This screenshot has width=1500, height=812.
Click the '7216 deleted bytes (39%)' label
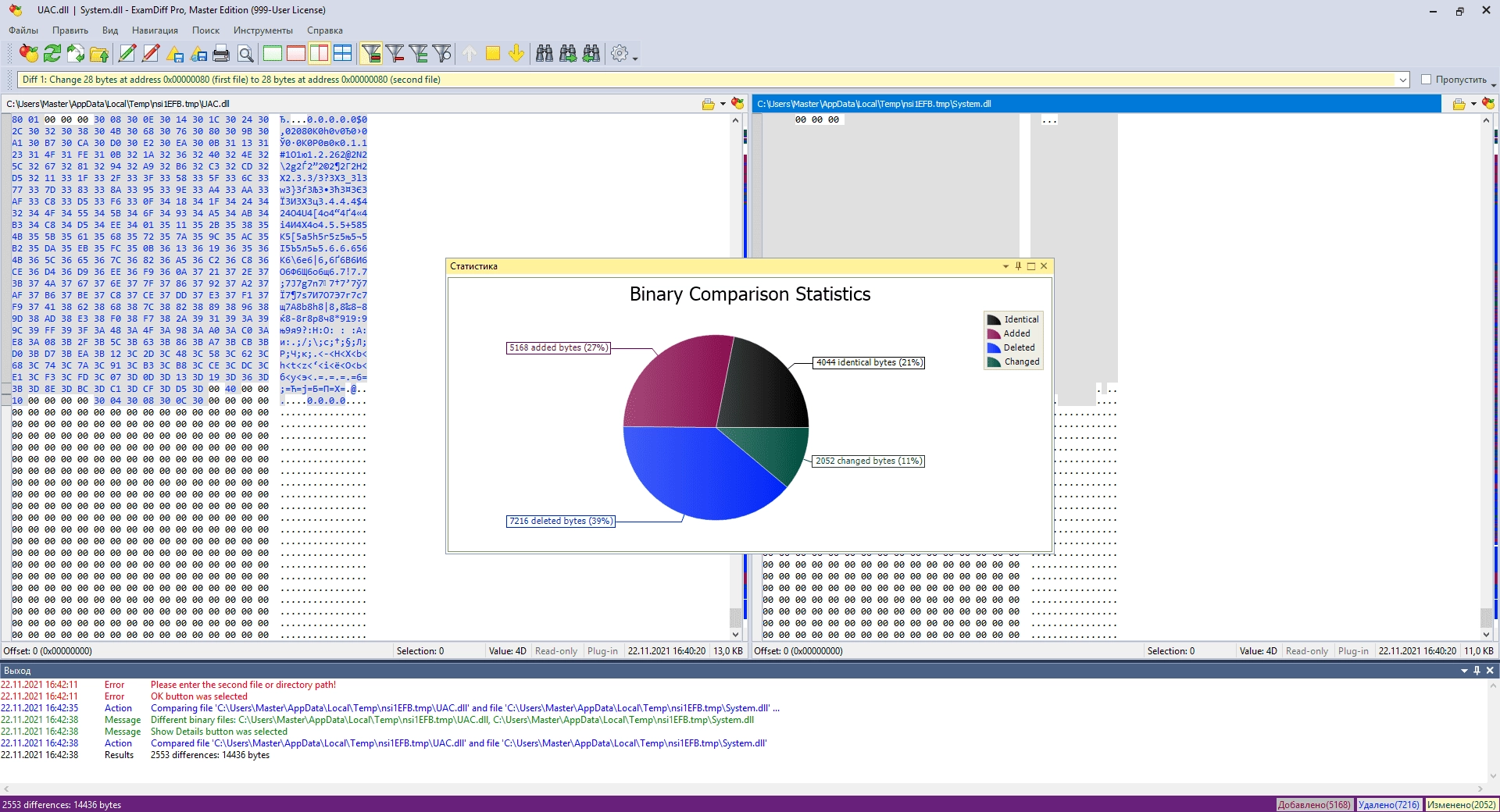[x=560, y=521]
